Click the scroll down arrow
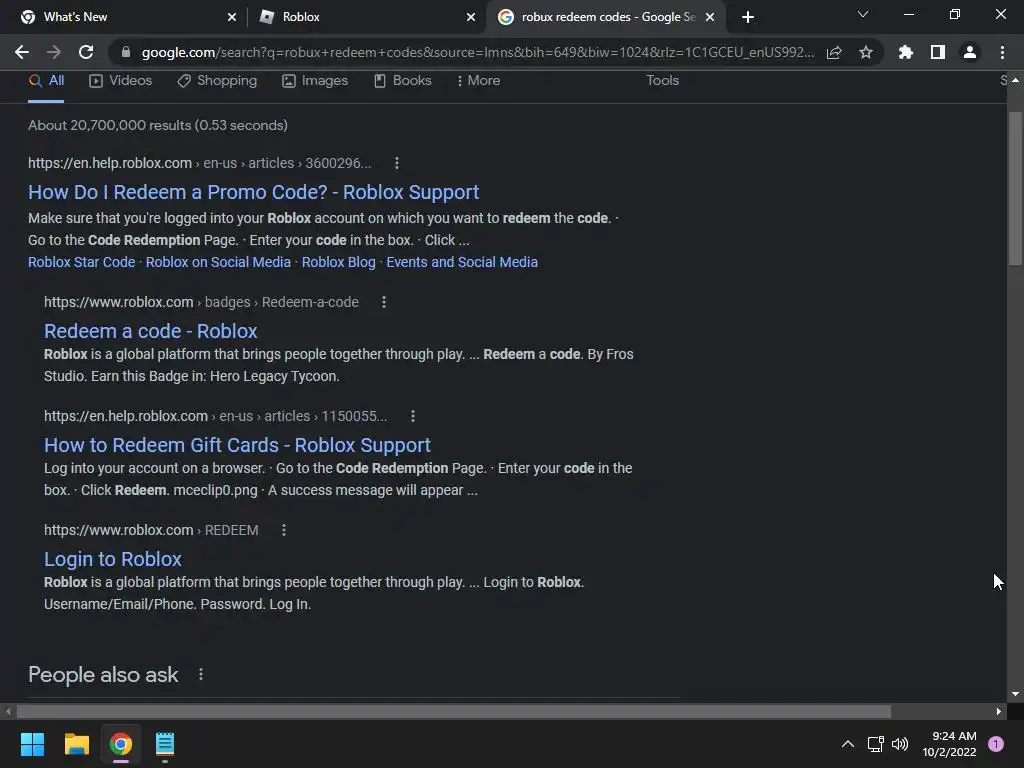The width and height of the screenshot is (1024, 768). [1015, 694]
